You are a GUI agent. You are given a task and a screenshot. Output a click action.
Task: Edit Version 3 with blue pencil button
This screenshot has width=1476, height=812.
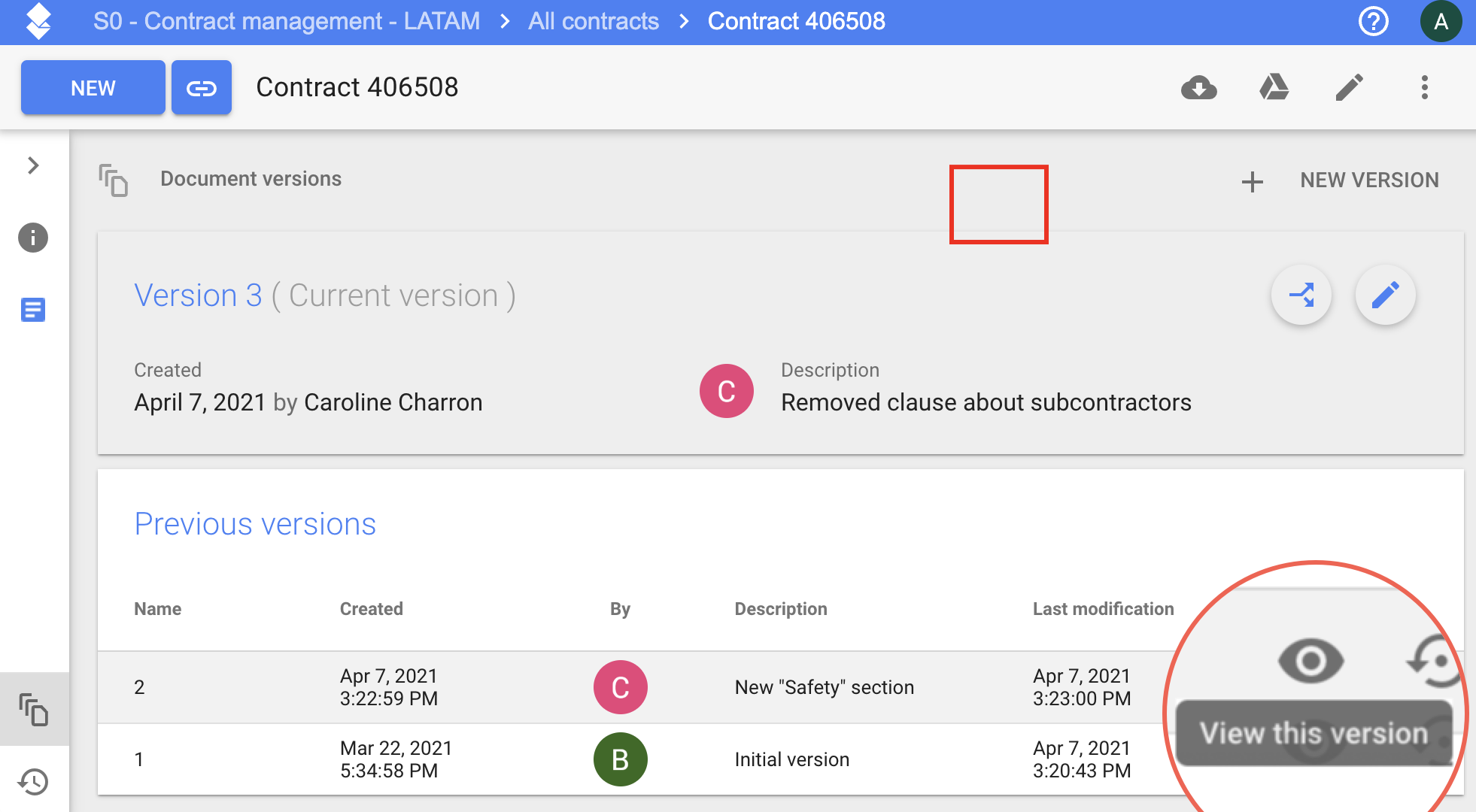tap(1385, 295)
